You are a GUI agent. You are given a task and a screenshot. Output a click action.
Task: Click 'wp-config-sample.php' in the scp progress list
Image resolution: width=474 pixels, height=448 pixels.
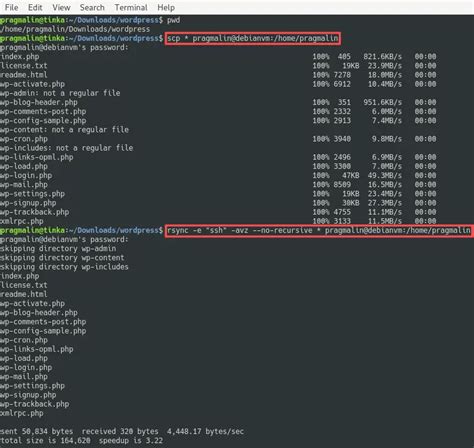pyautogui.click(x=43, y=121)
